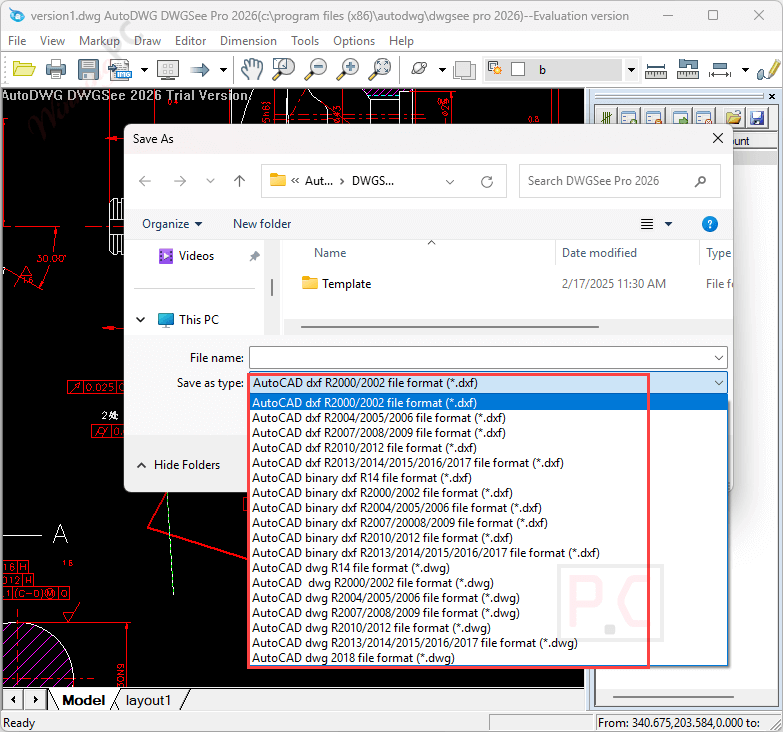Click the Save floppy disk icon

(x=88, y=69)
